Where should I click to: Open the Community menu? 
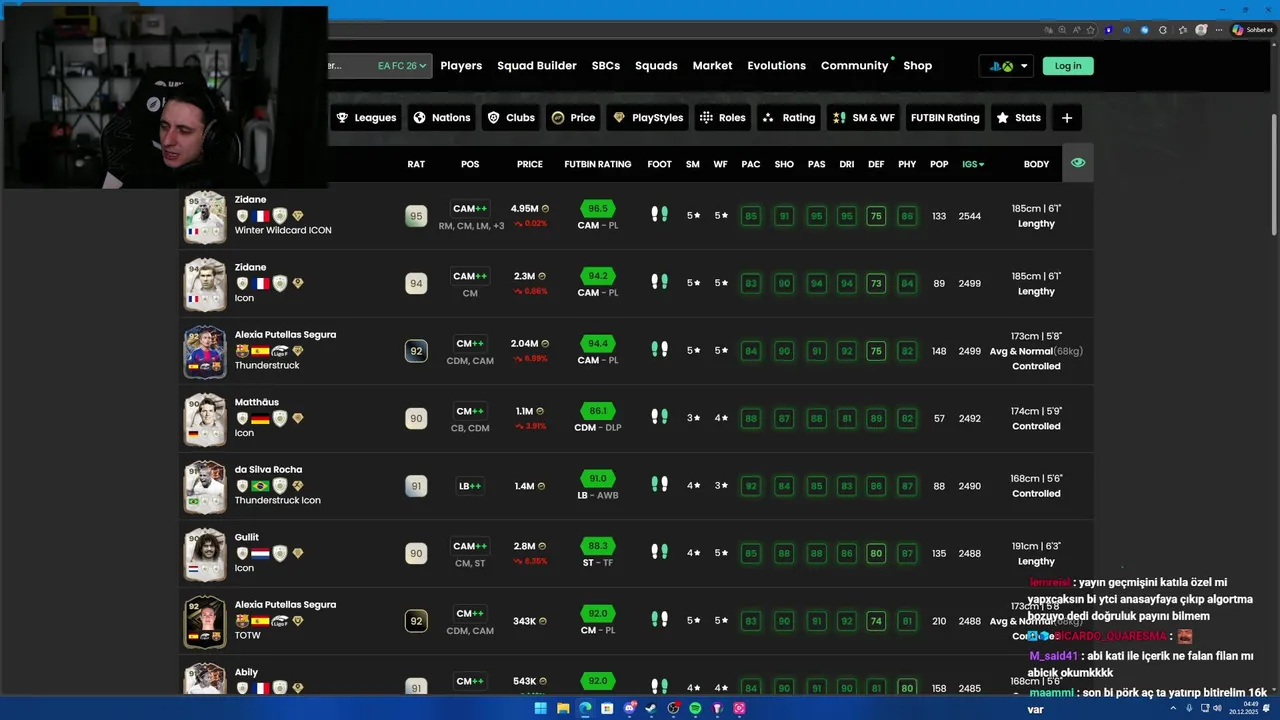tap(855, 66)
